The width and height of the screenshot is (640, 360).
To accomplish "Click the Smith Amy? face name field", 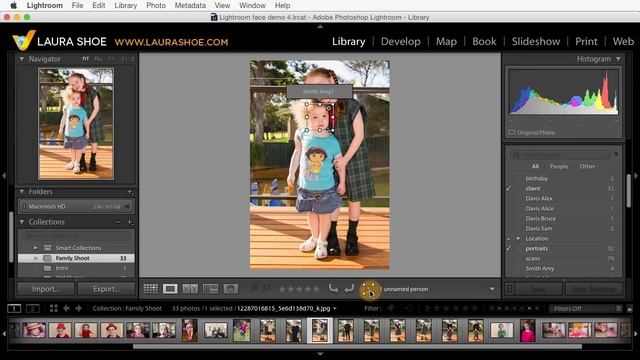I will [319, 91].
